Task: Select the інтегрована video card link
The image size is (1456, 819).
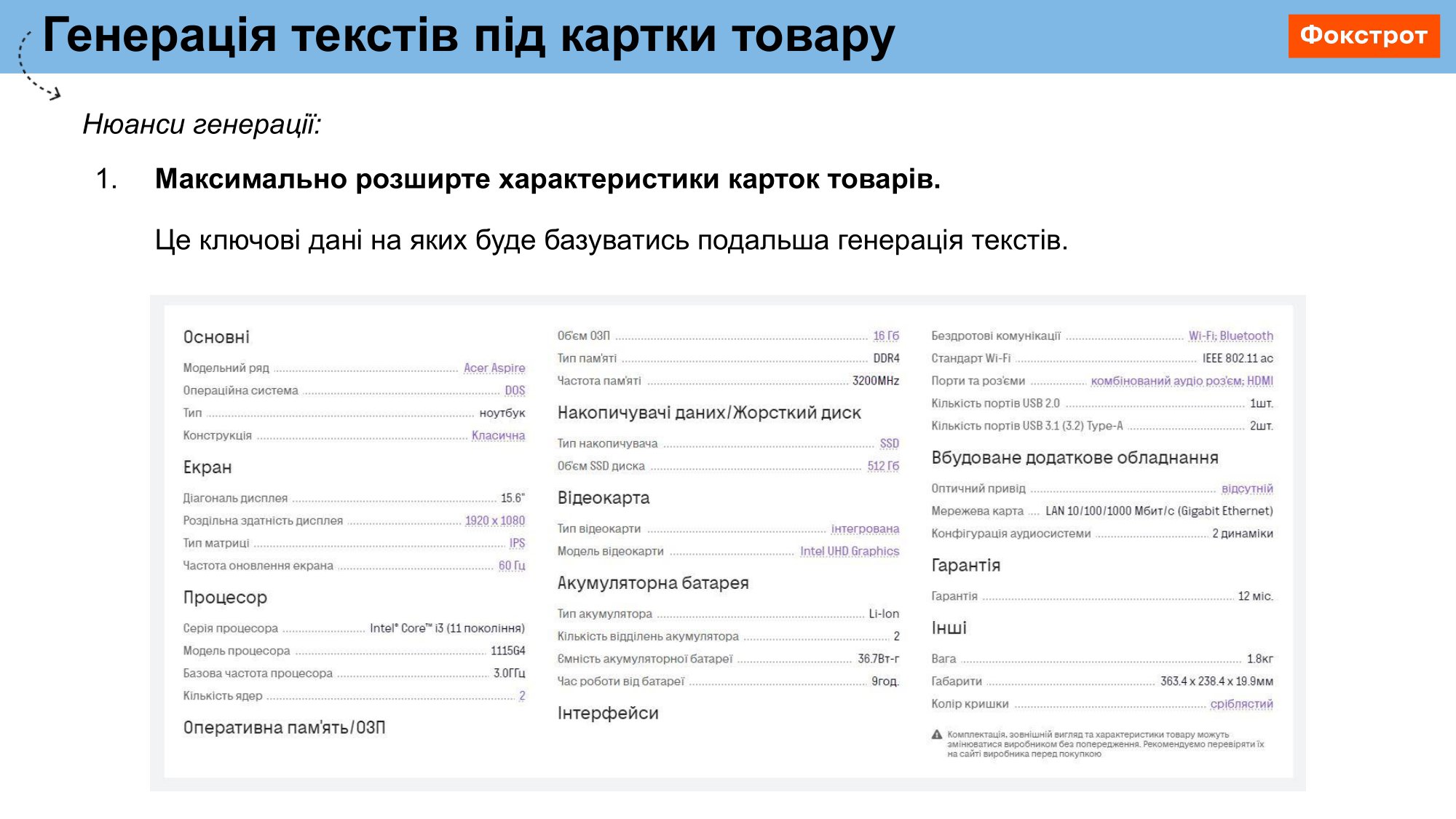Action: [x=865, y=529]
